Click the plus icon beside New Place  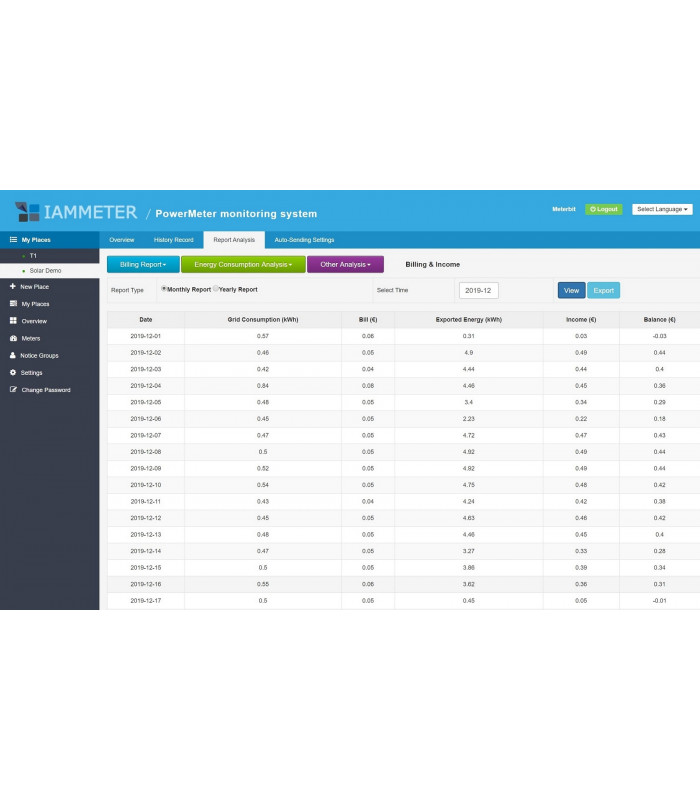pos(13,286)
